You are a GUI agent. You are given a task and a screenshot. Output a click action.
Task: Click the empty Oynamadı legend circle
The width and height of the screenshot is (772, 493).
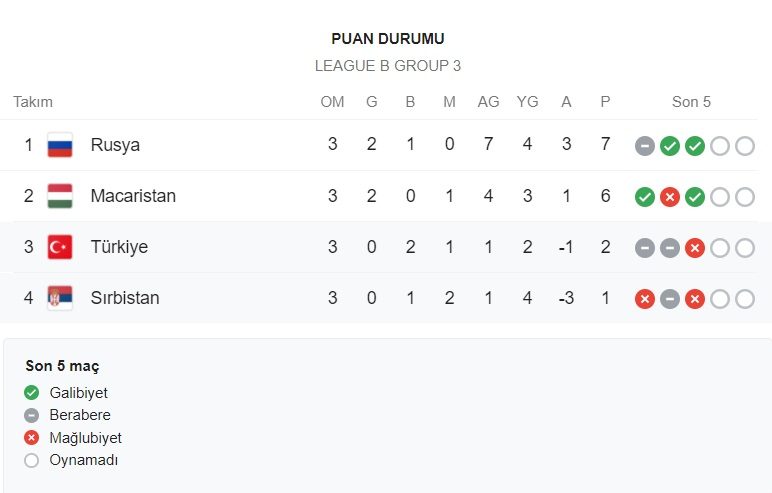pos(32,460)
